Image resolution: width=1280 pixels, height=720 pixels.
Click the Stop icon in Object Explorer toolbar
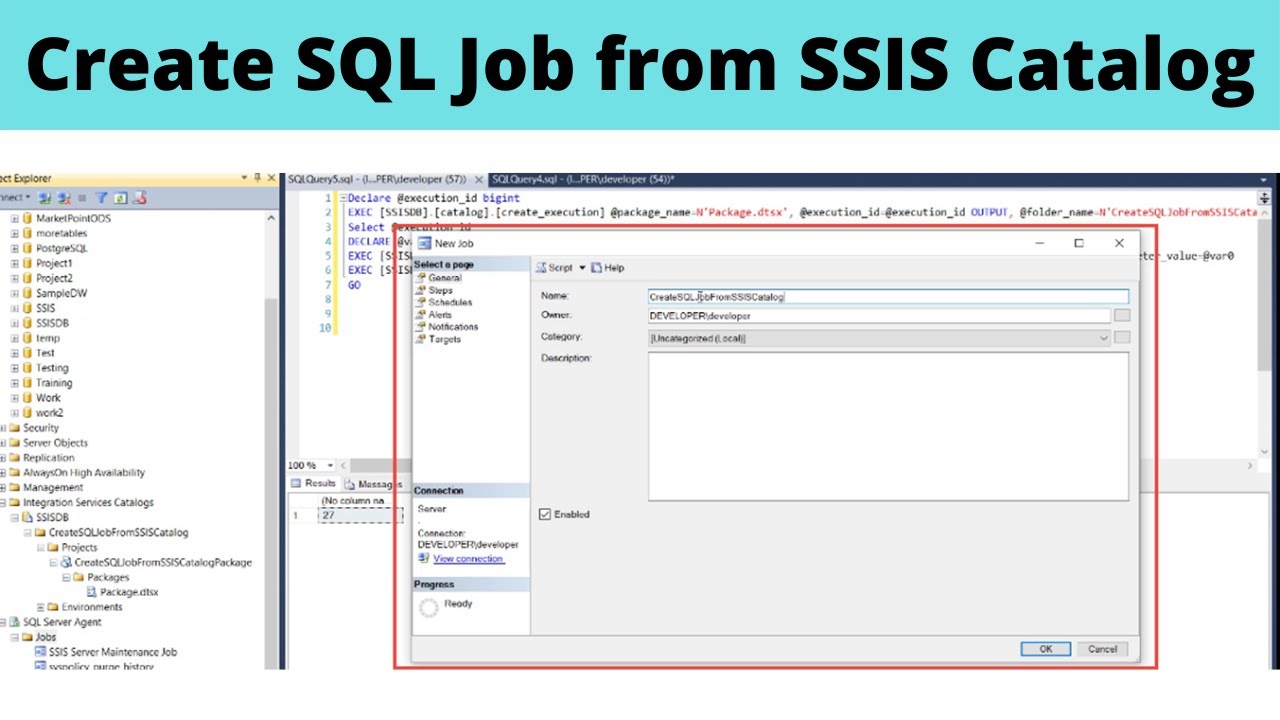82,198
